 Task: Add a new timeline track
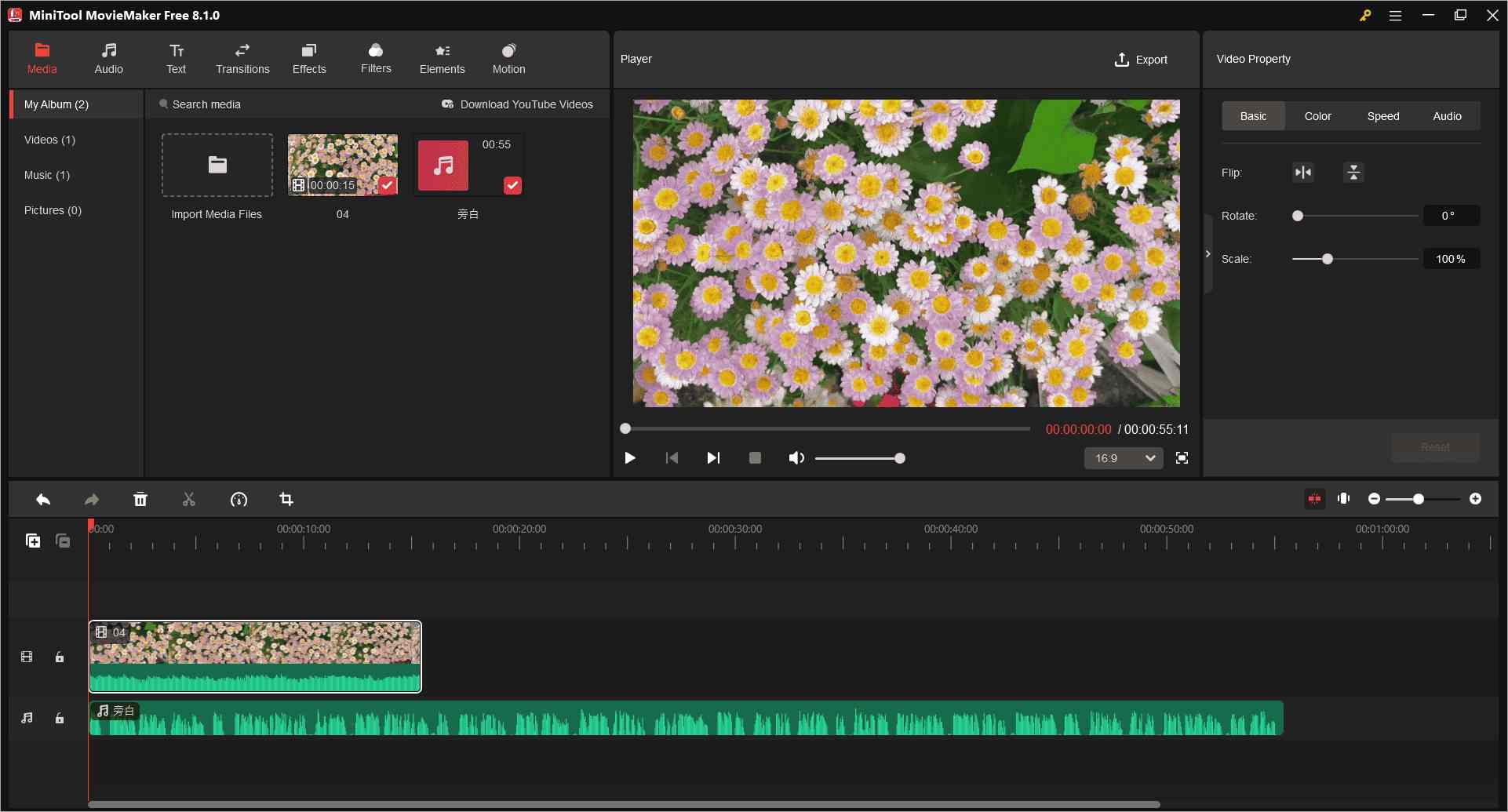pos(33,541)
